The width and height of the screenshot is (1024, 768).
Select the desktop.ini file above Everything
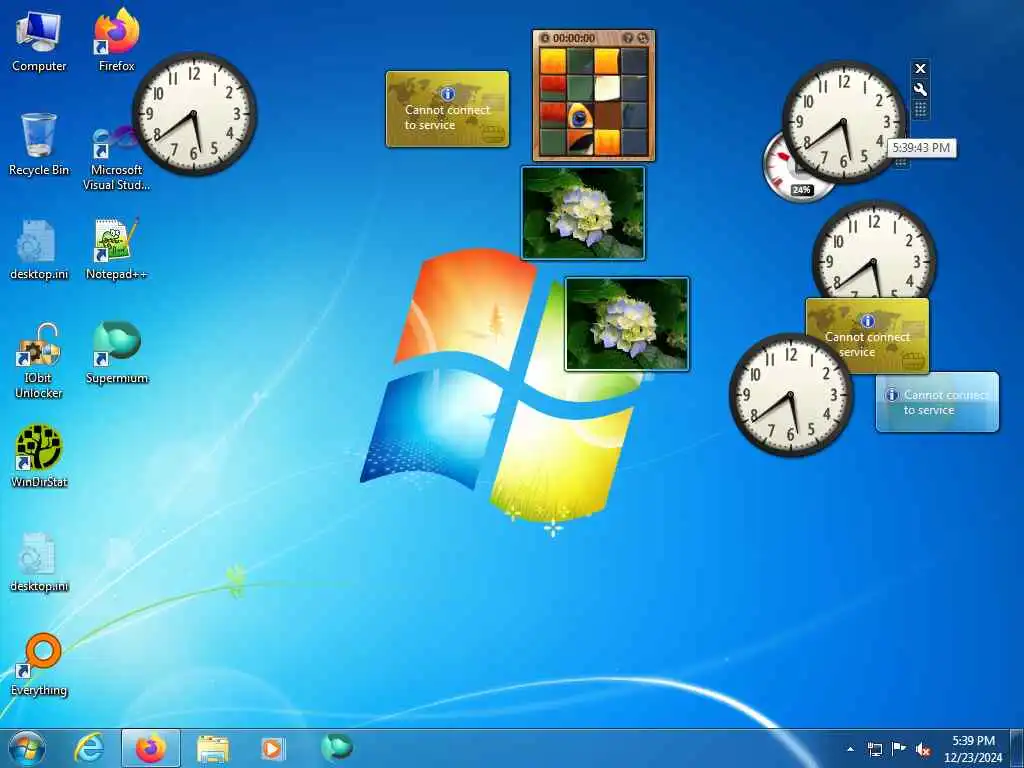click(39, 563)
